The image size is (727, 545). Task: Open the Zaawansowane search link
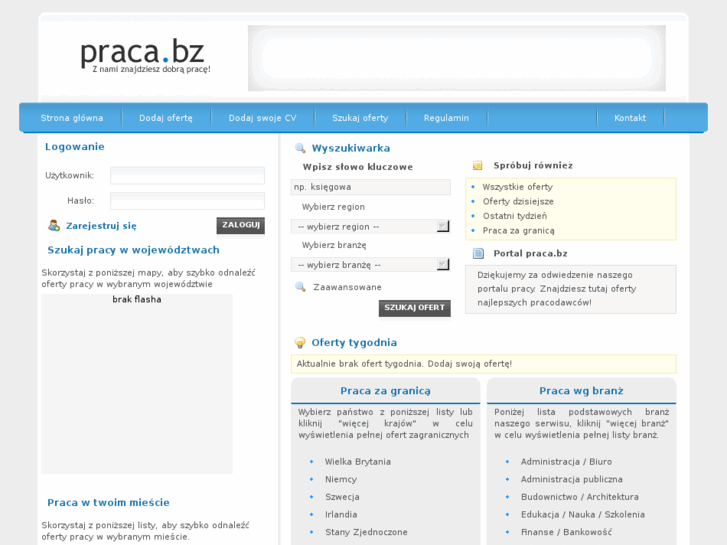point(347,287)
